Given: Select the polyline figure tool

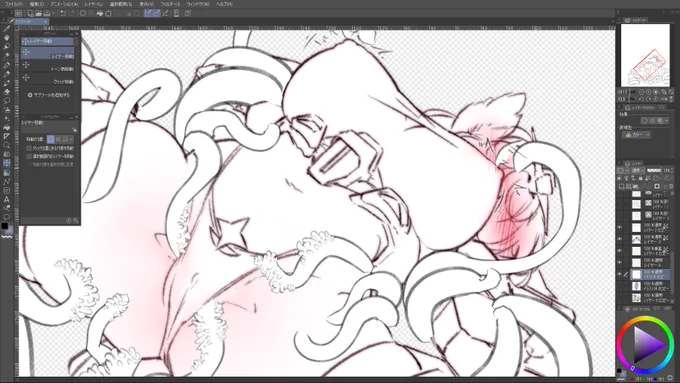Looking at the screenshot, I should pyautogui.click(x=7, y=181).
